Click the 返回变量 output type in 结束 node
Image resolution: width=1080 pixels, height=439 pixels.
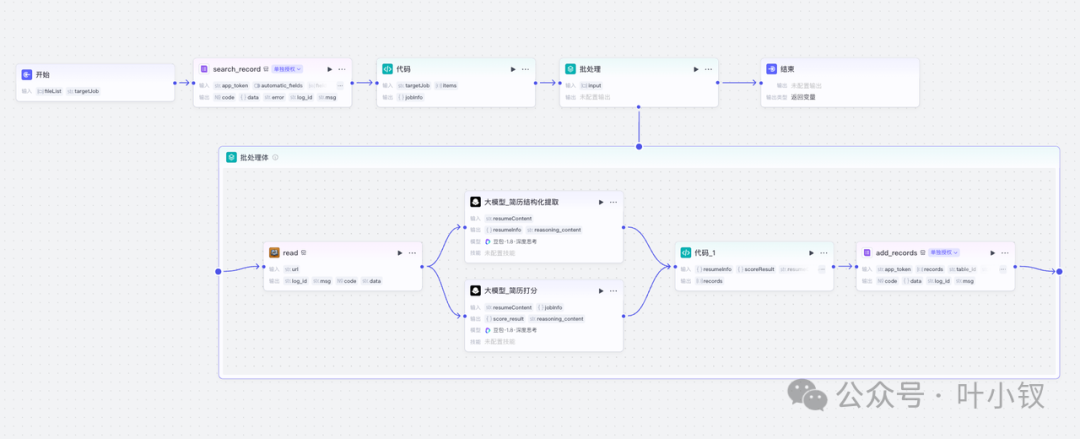802,97
